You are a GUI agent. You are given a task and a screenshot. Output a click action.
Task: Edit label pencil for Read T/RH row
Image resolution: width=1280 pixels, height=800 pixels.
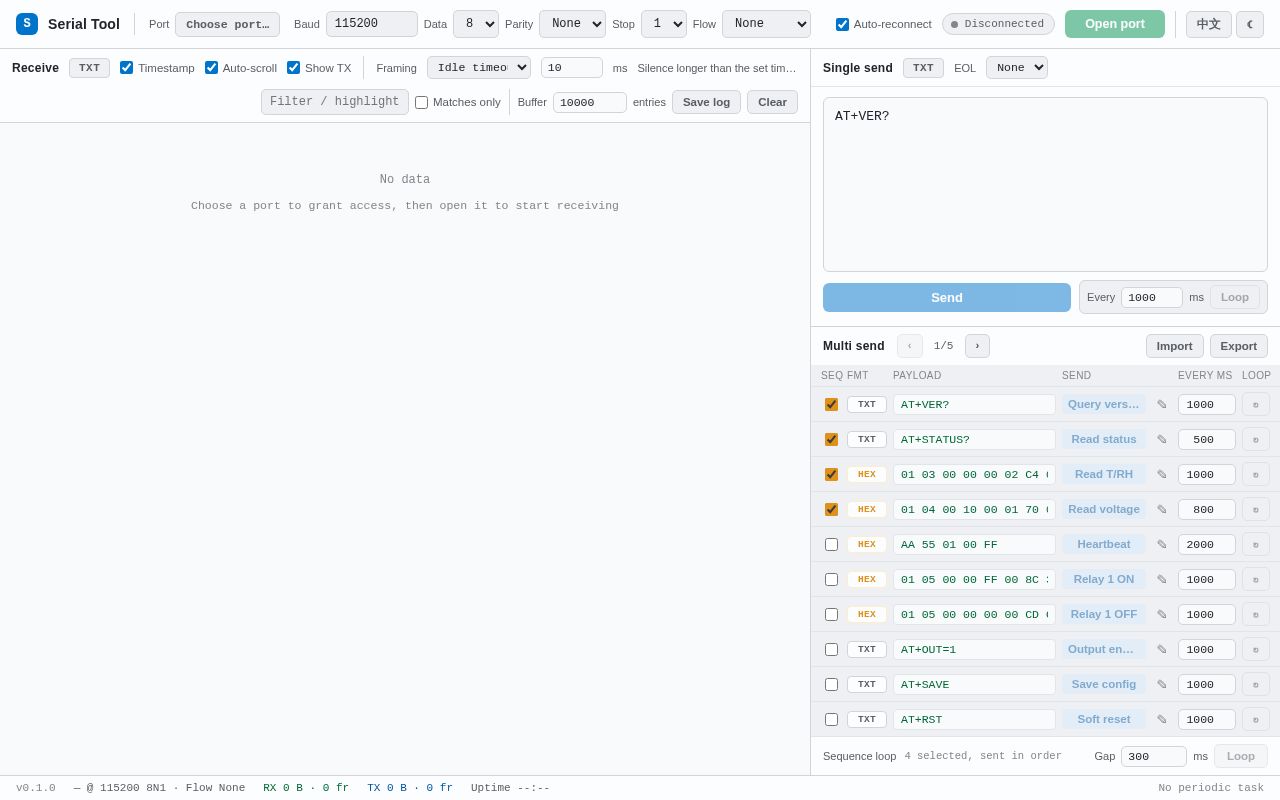tap(1162, 474)
